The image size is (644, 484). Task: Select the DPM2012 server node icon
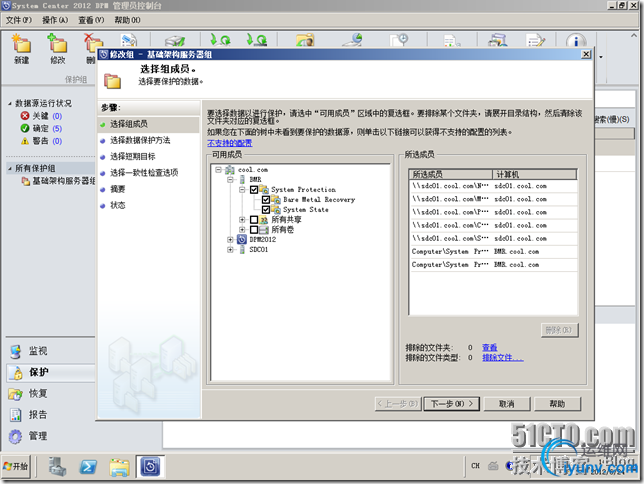pyautogui.click(x=242, y=240)
